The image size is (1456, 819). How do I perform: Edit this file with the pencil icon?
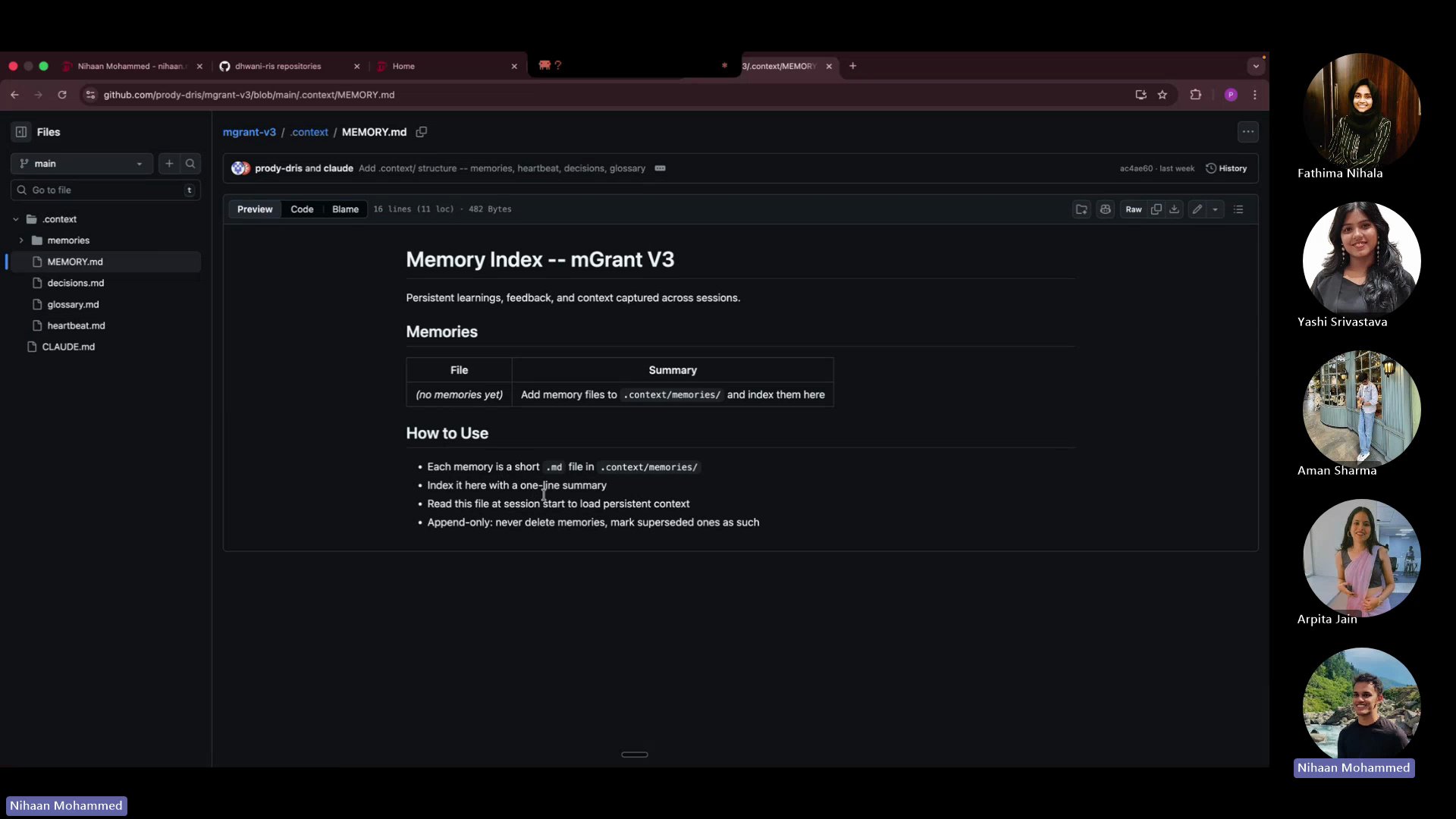tap(1197, 209)
